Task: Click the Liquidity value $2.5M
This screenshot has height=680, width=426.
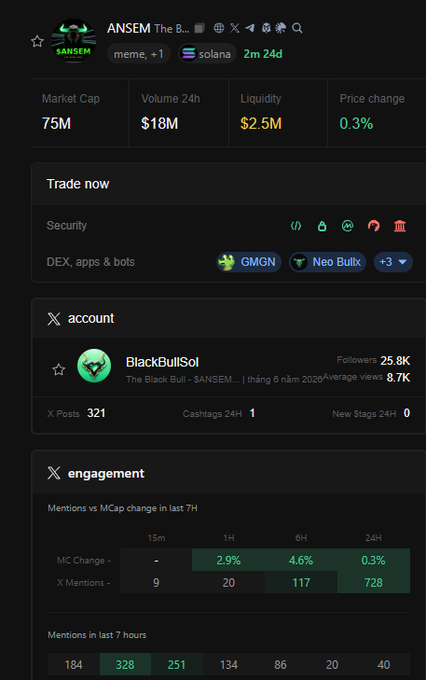Action: (x=261, y=124)
